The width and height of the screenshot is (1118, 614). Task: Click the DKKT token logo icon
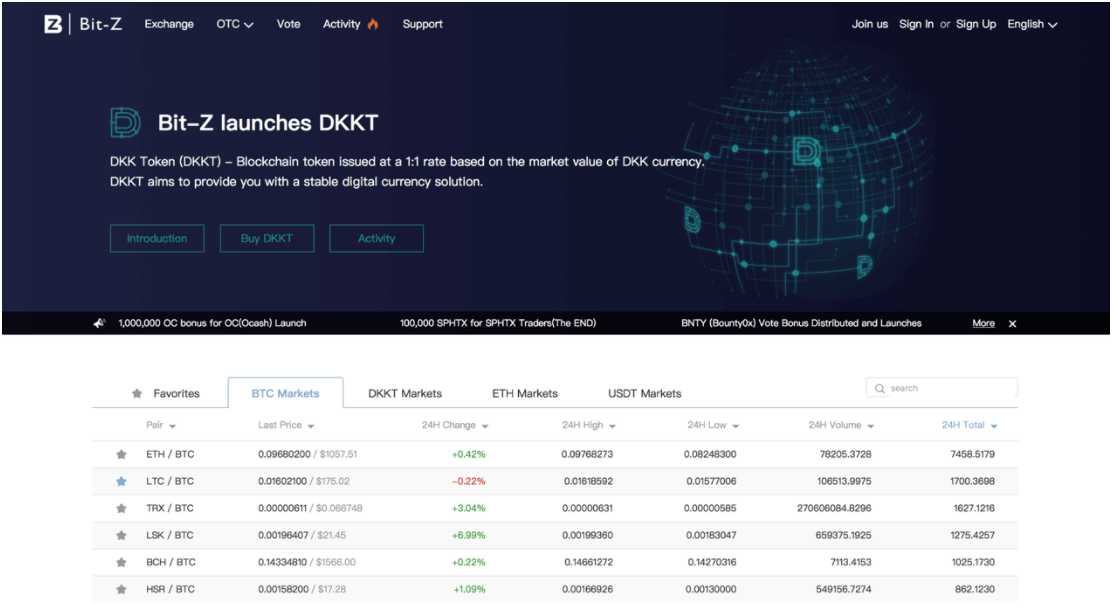pos(125,123)
